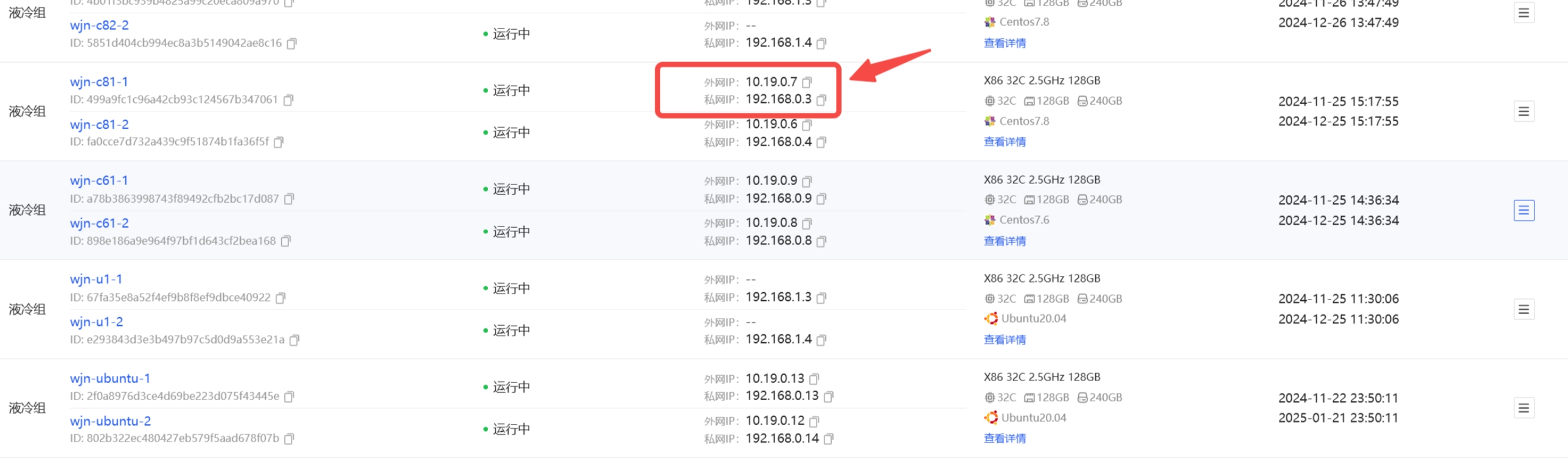Copy external IP 10.19.0.7
Screen dimensions: 1568x461
point(807,82)
